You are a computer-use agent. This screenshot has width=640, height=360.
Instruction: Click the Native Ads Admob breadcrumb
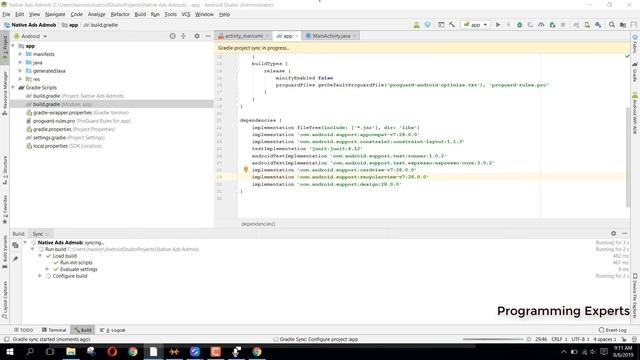(30, 25)
